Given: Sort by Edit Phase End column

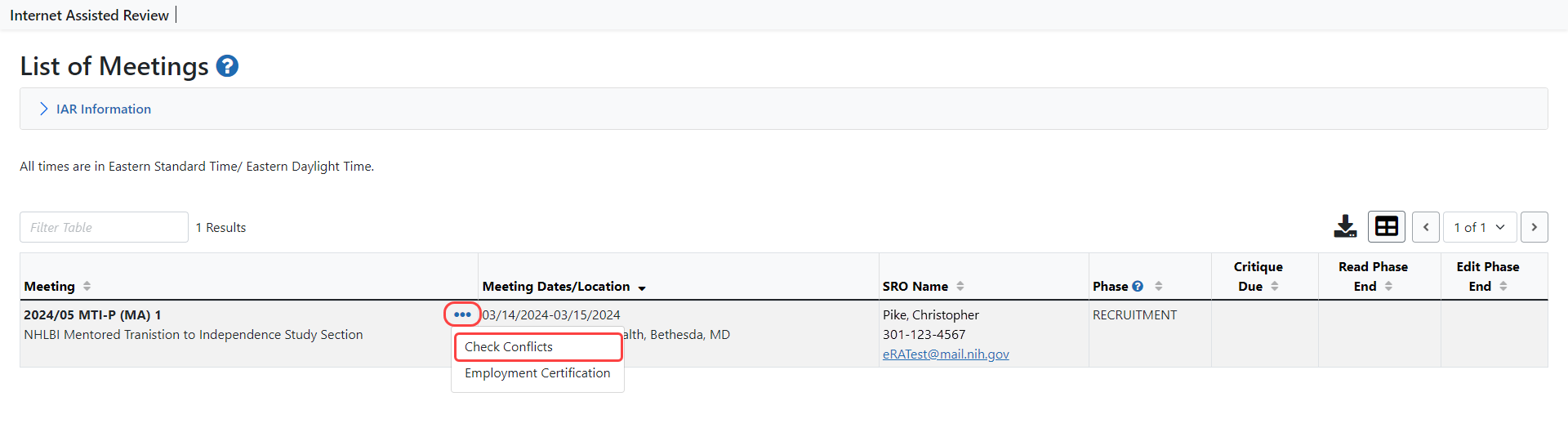Looking at the screenshot, I should tap(1503, 286).
